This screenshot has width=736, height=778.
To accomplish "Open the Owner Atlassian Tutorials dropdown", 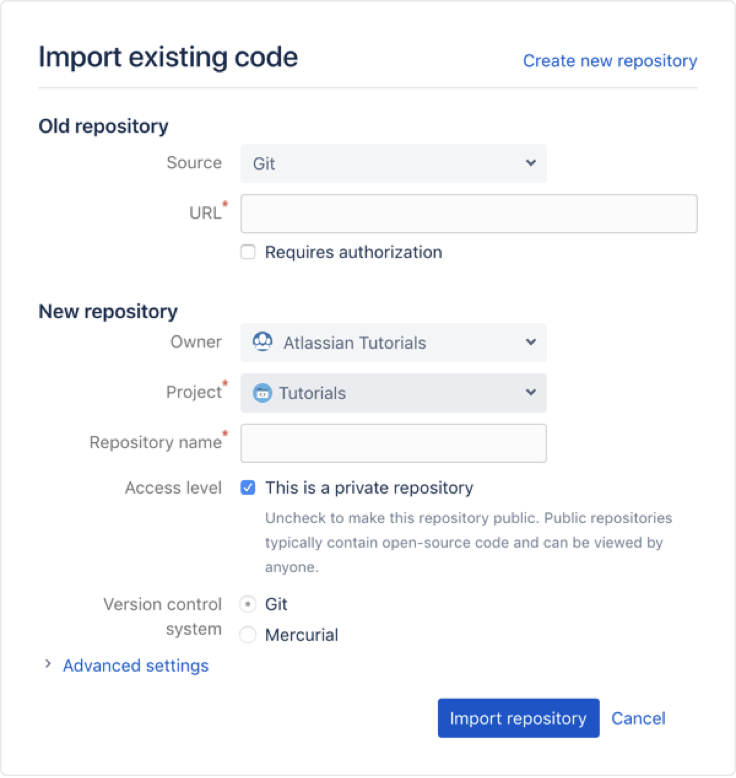I will pos(393,342).
